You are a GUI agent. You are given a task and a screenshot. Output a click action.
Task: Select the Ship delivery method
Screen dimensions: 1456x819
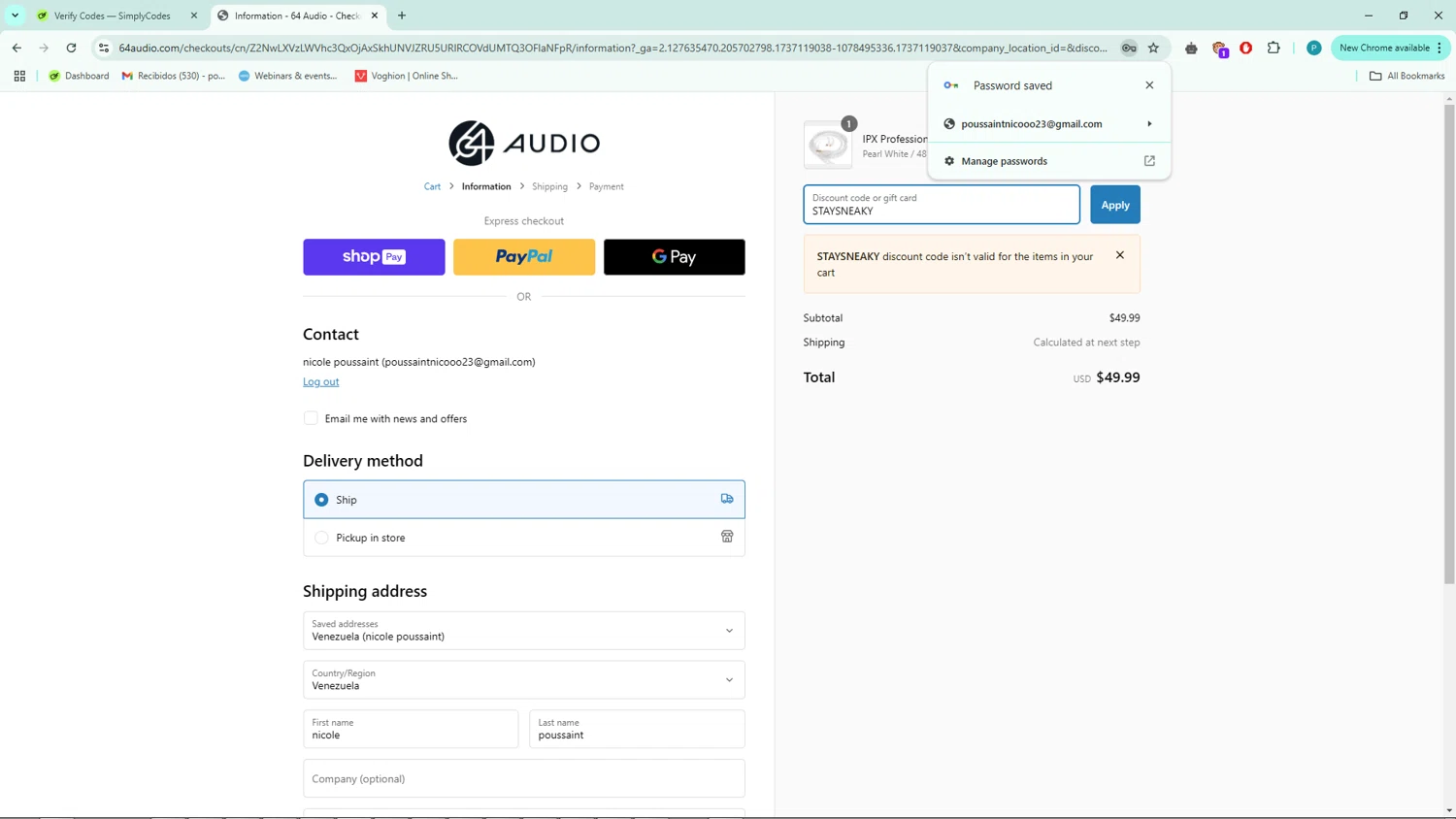(524, 500)
